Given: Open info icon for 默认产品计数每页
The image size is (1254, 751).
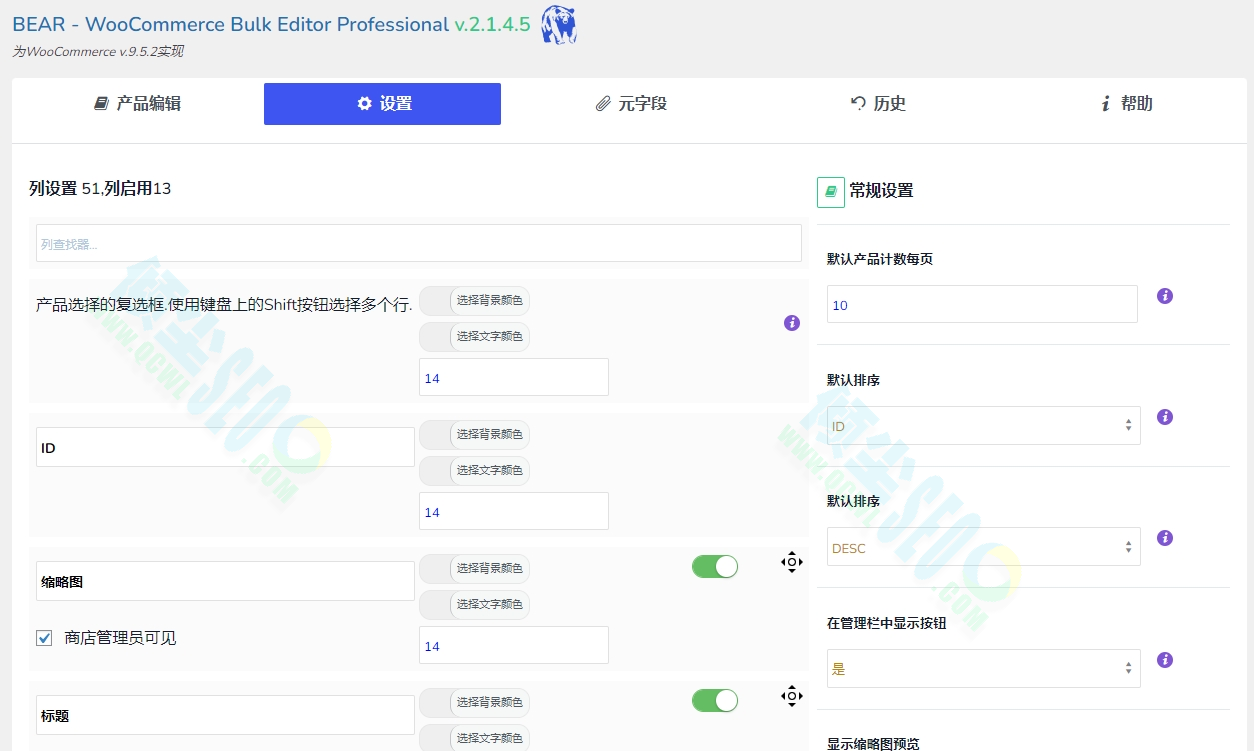Looking at the screenshot, I should point(1165,296).
